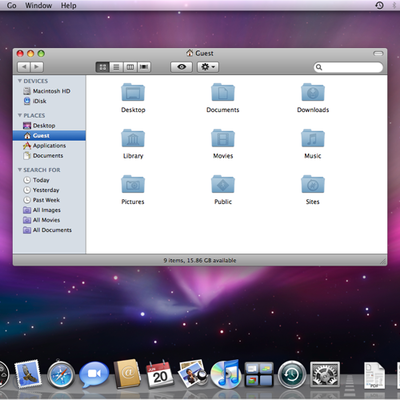Go forward in Finder history
This screenshot has width=400, height=400.
coord(37,67)
